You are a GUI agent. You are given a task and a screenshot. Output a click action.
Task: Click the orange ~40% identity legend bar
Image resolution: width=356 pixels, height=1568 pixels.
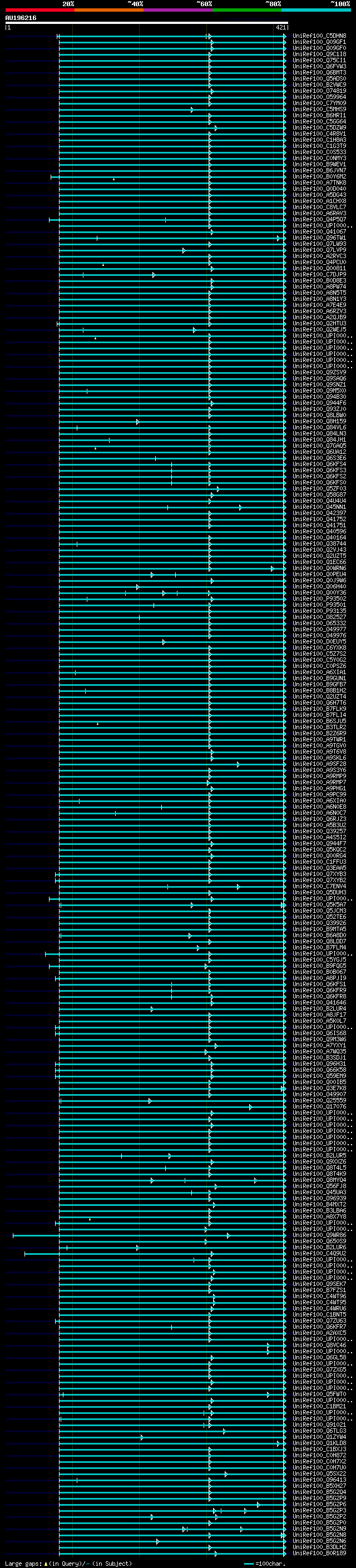coord(109,10)
